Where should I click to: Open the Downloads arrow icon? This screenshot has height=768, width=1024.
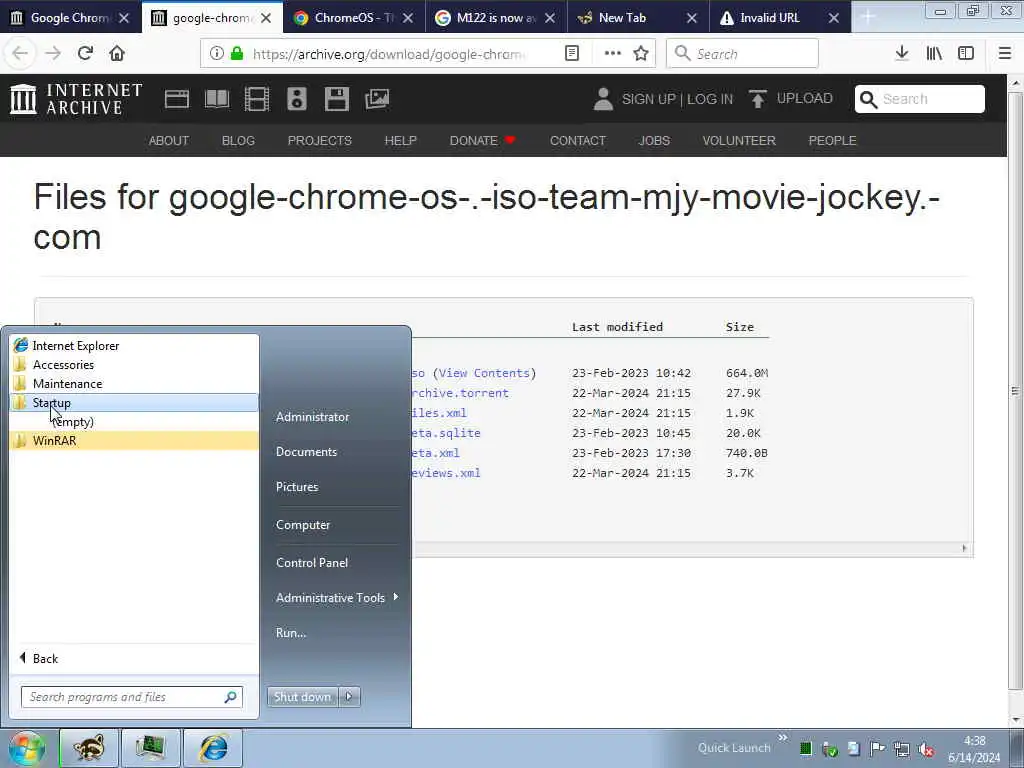pyautogui.click(x=902, y=54)
